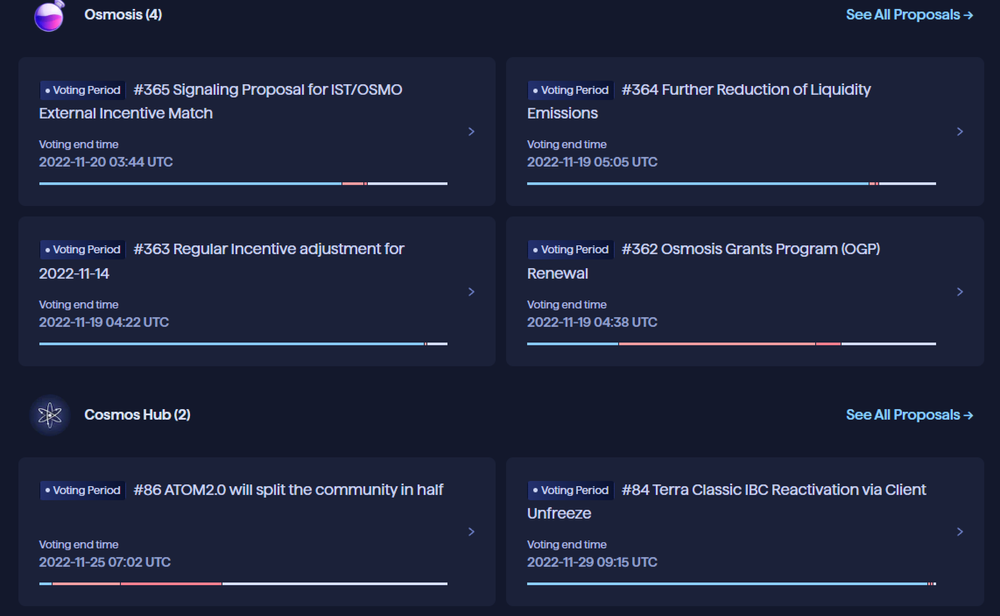Screen dimensions: 1000x616
Task: Click the vote tally bar of proposal #84
Action: point(732,583)
